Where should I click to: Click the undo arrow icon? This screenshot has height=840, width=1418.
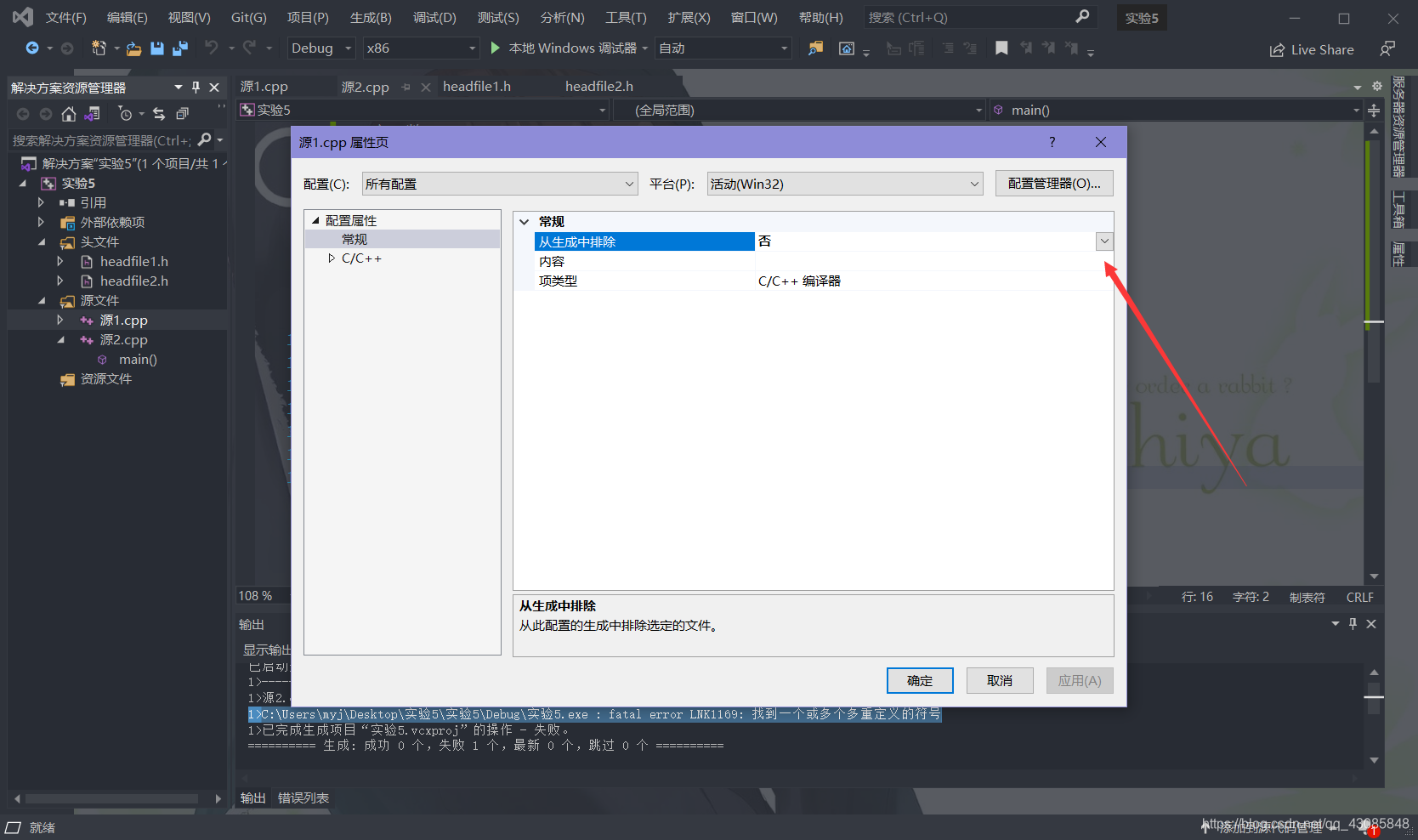(x=211, y=48)
